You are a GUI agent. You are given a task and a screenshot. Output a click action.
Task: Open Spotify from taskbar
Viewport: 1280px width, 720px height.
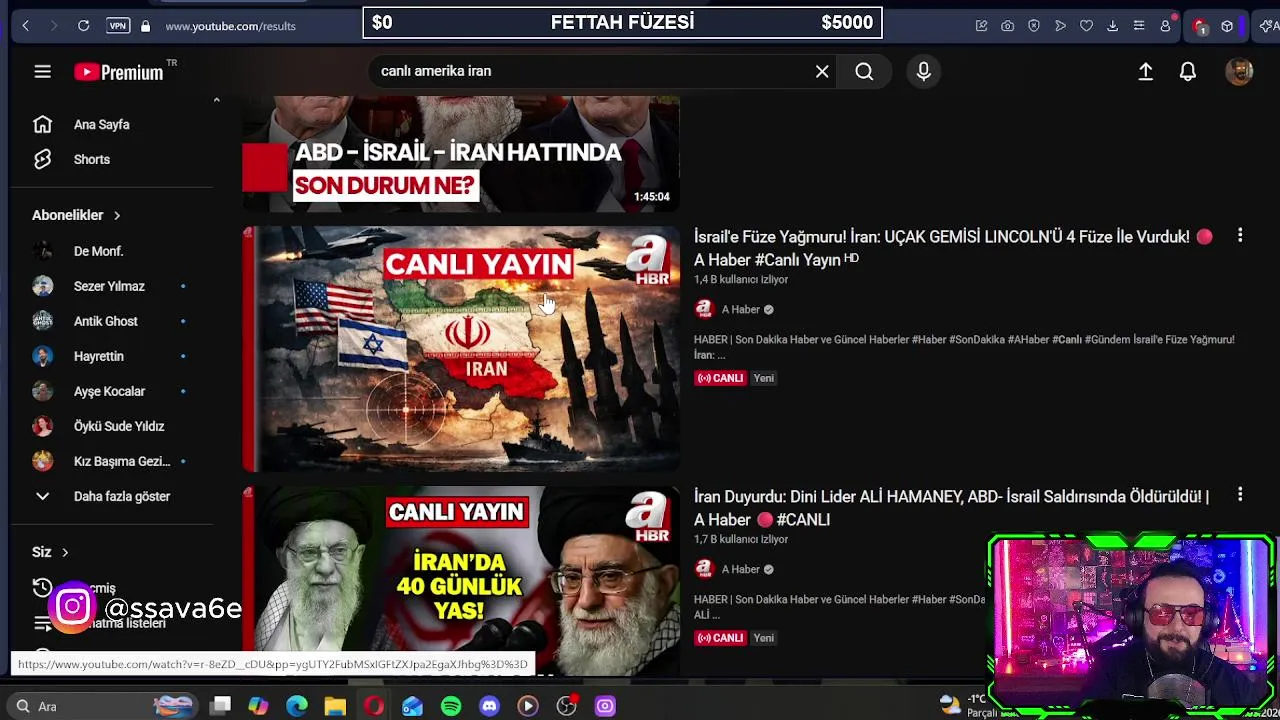point(451,706)
